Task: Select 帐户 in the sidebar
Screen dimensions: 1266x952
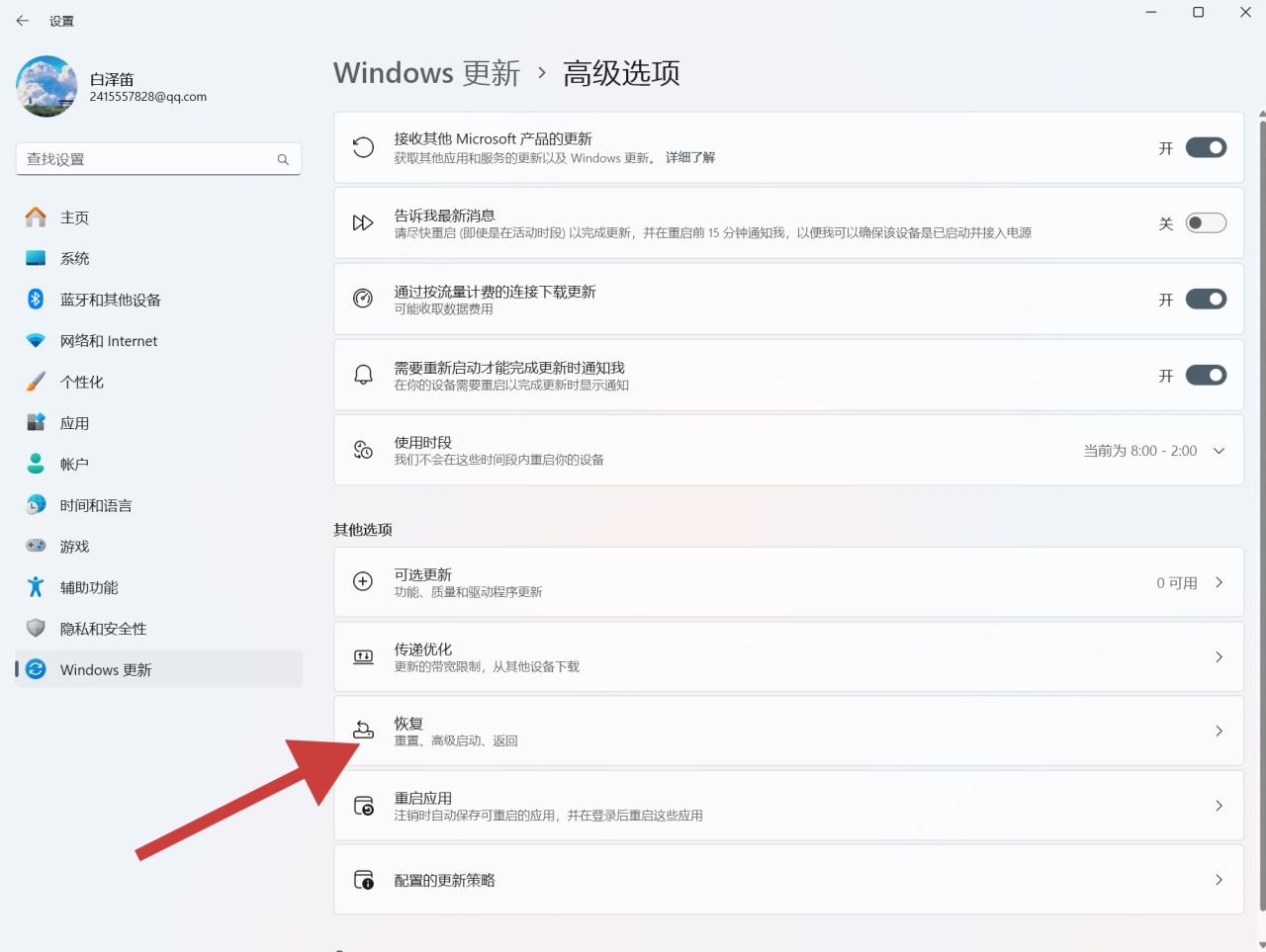Action: 158,464
